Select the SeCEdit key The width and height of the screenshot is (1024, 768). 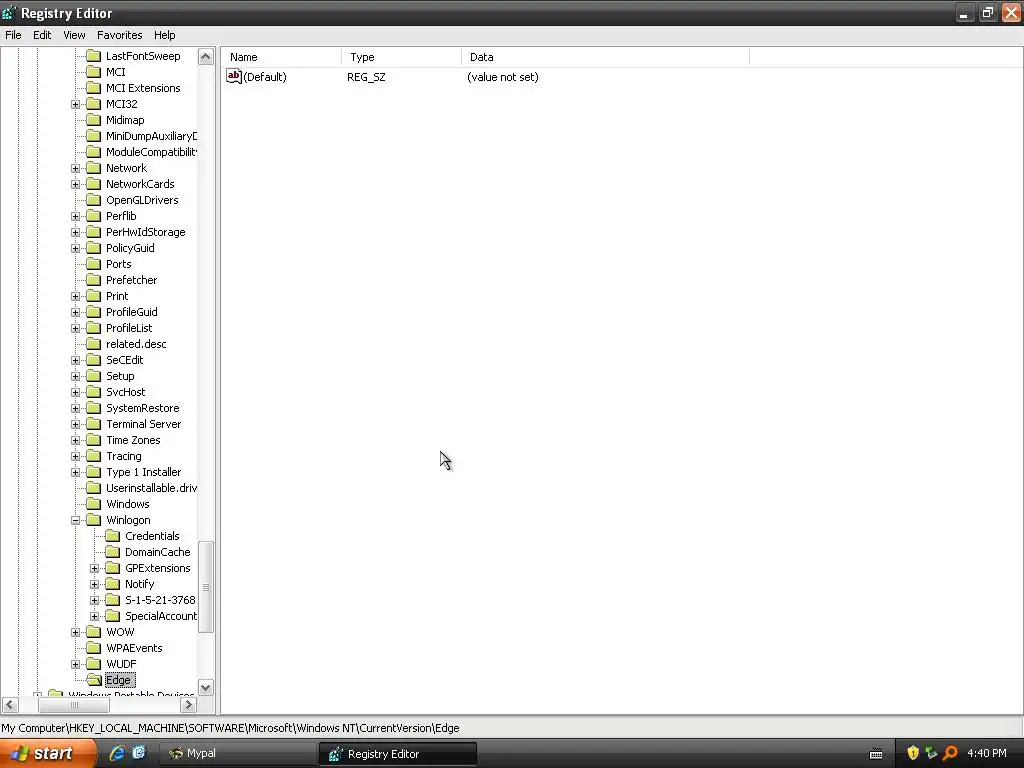coord(125,360)
